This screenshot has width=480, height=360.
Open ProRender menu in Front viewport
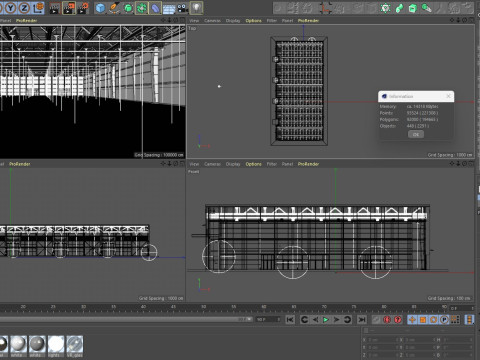(308, 164)
